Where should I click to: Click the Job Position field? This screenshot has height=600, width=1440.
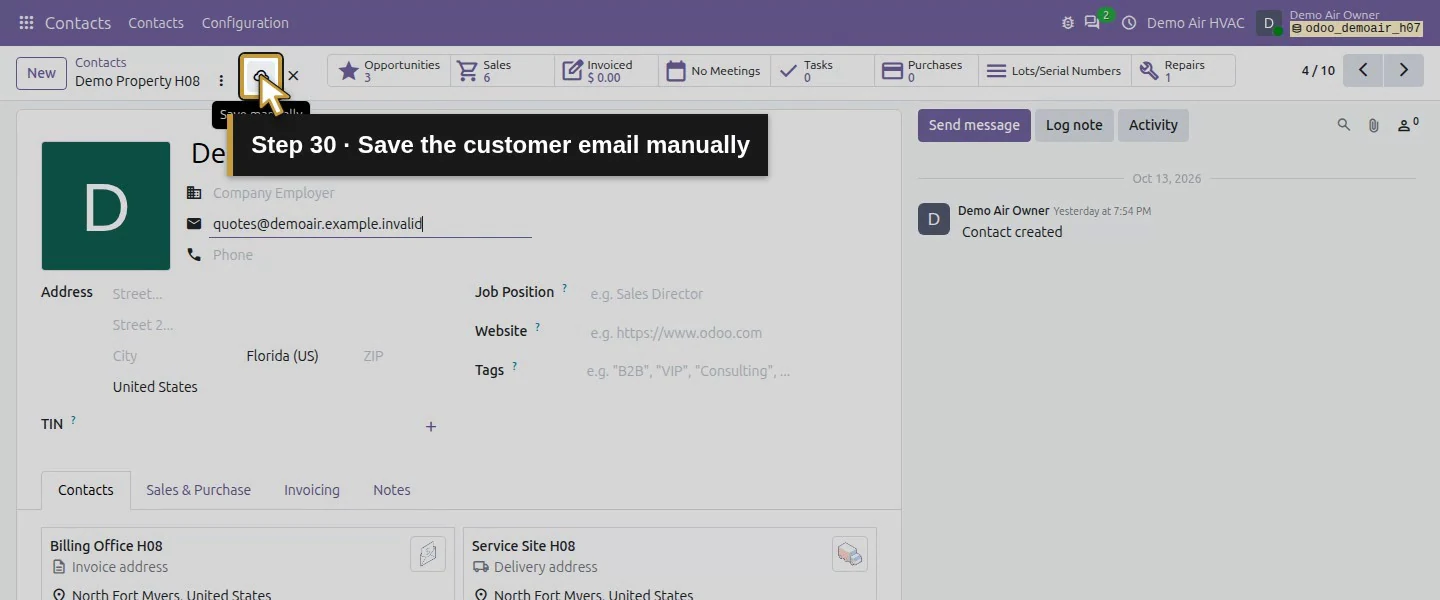tap(730, 294)
